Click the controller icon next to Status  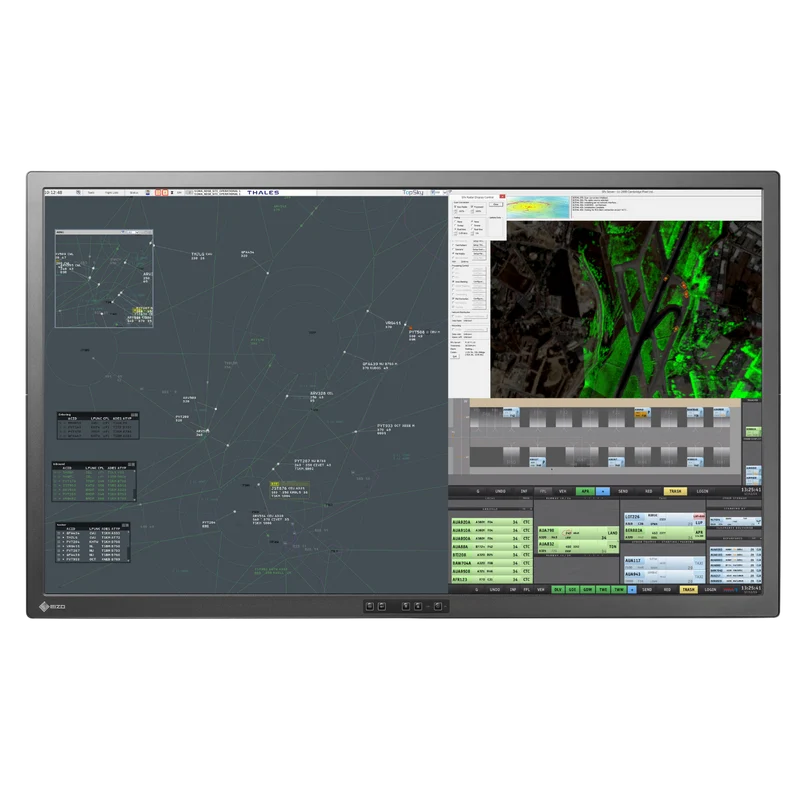click(x=148, y=193)
